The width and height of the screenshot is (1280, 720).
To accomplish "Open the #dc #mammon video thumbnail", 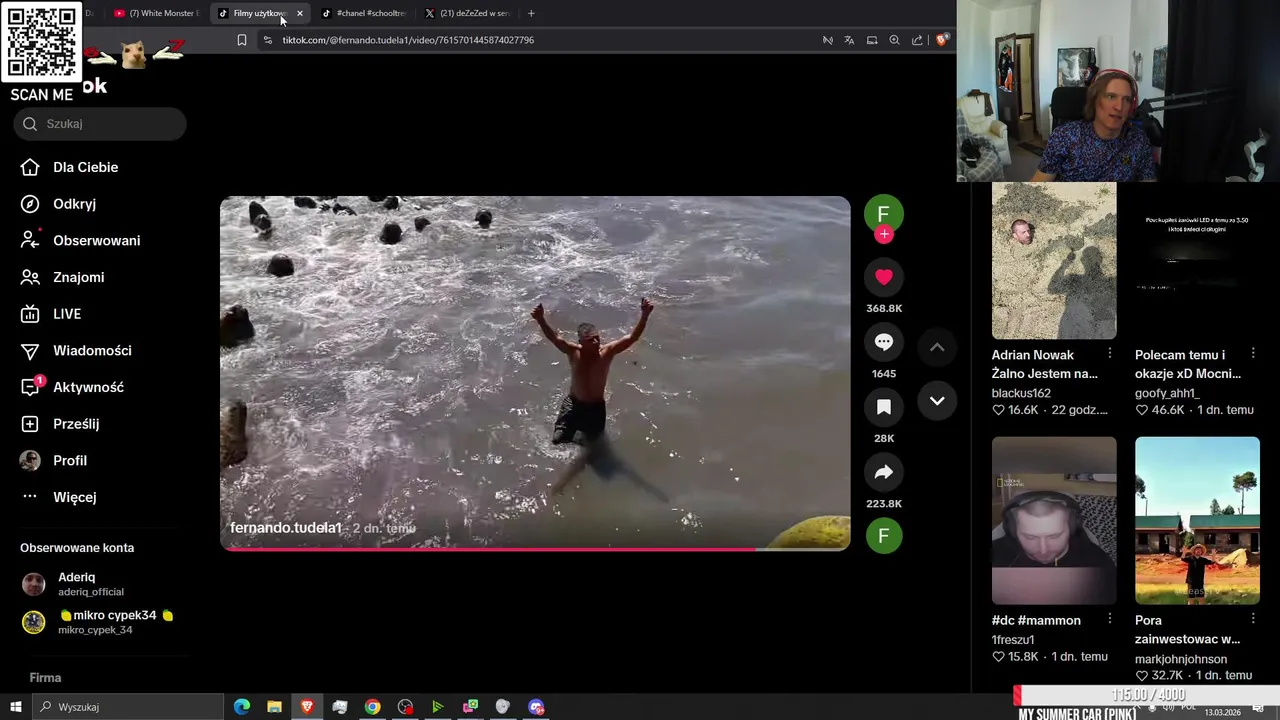I will [1054, 520].
